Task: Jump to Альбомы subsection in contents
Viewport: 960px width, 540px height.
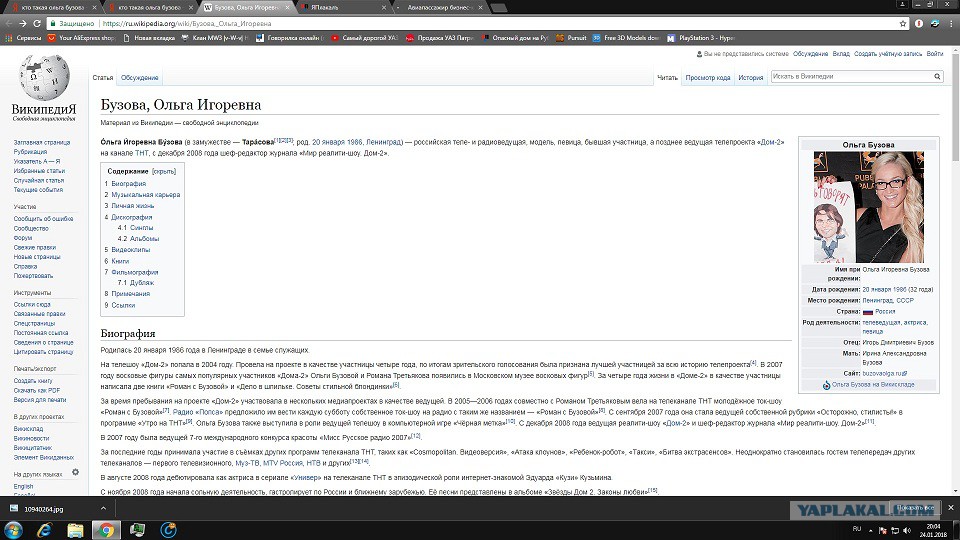Action: [x=144, y=239]
